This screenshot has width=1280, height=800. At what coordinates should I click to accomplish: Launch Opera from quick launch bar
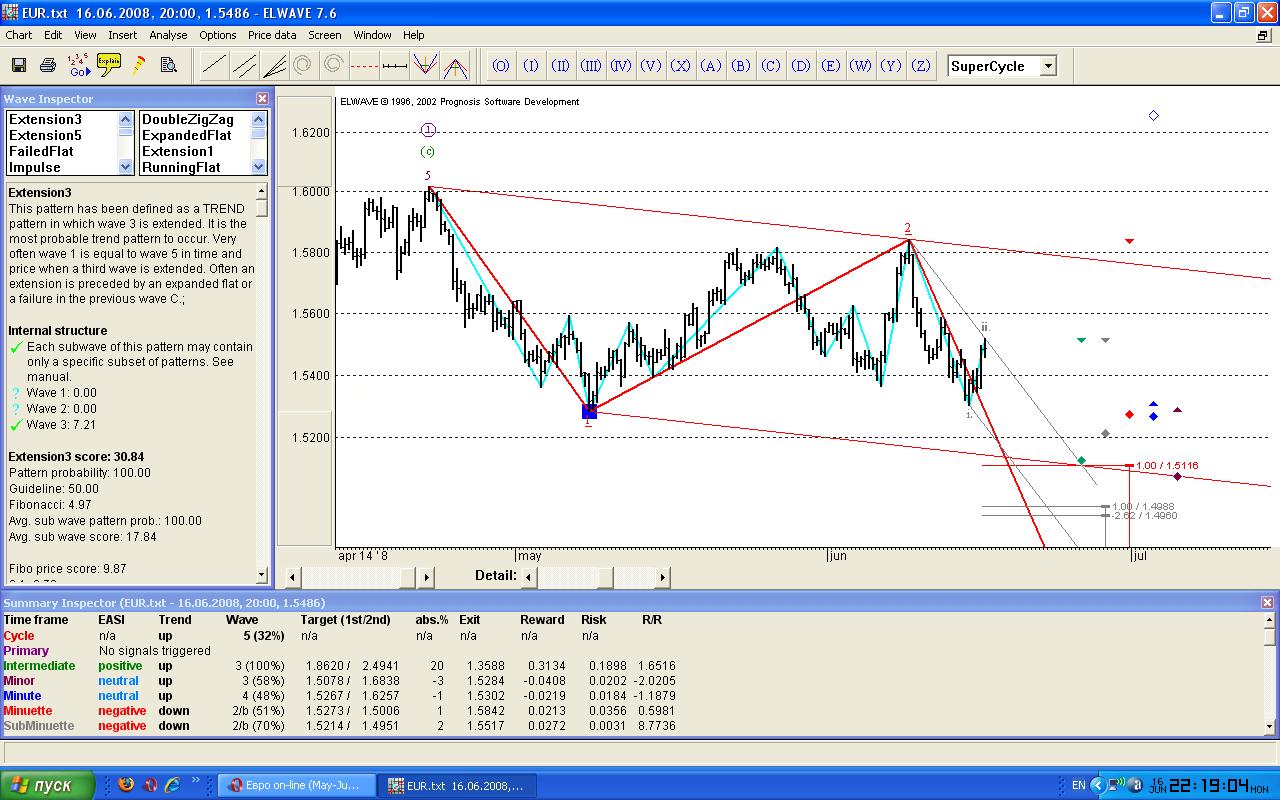coord(150,784)
